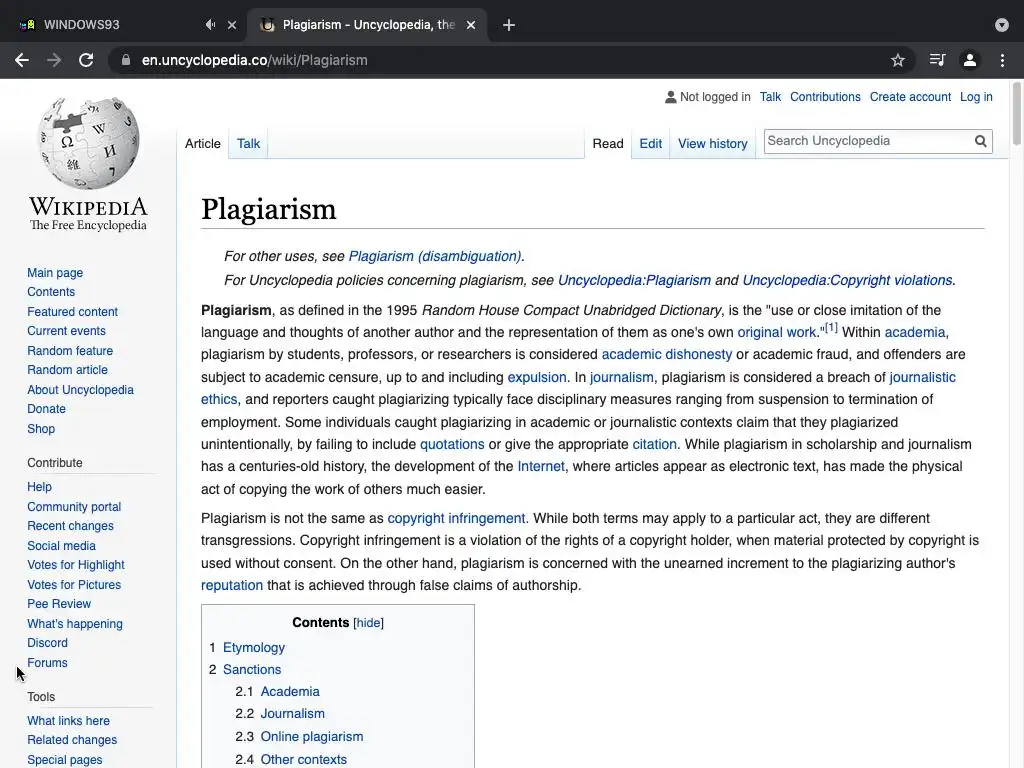
Task: Open Special pages link
Action: click(65, 760)
